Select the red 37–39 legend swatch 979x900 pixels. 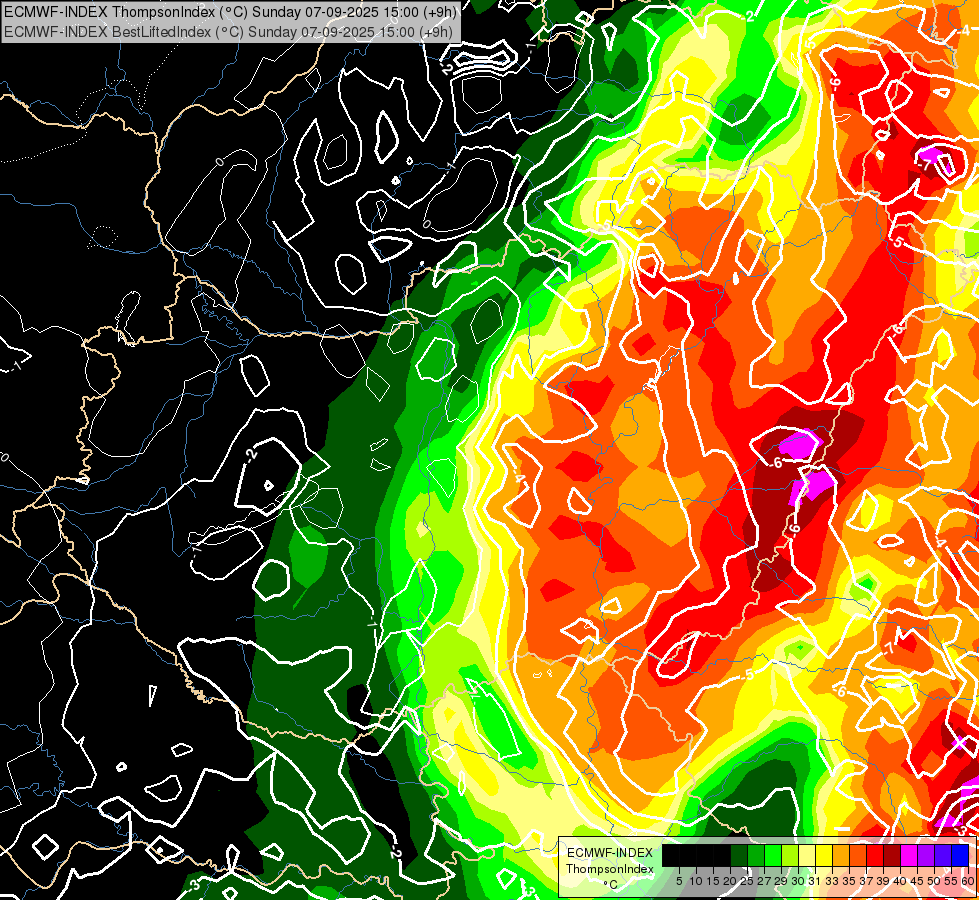click(x=875, y=855)
